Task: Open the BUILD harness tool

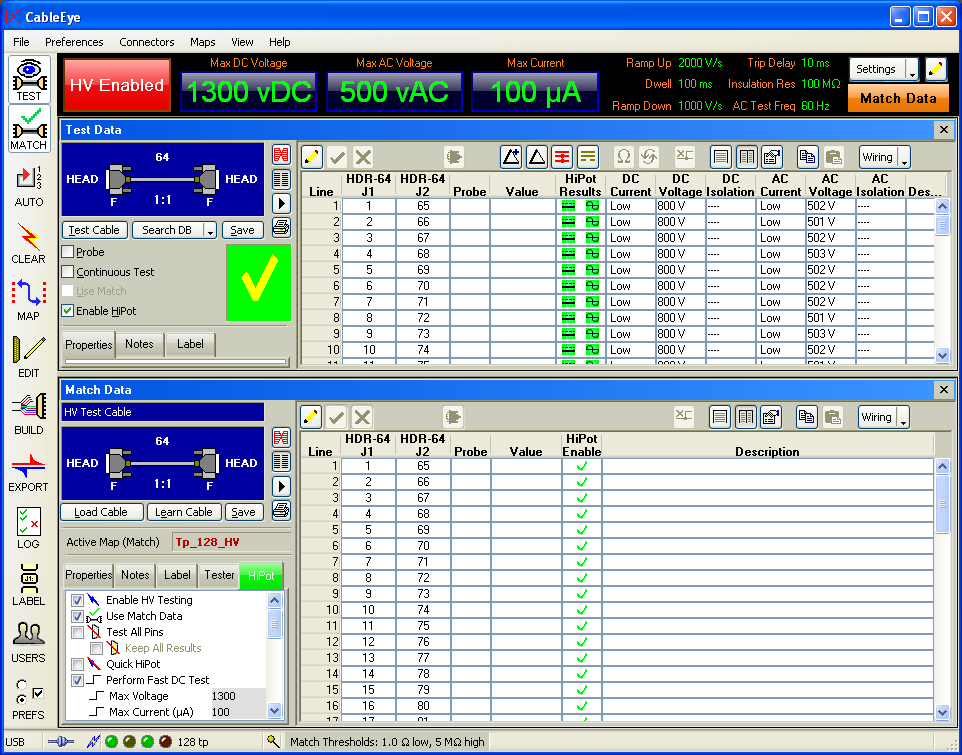Action: 29,415
